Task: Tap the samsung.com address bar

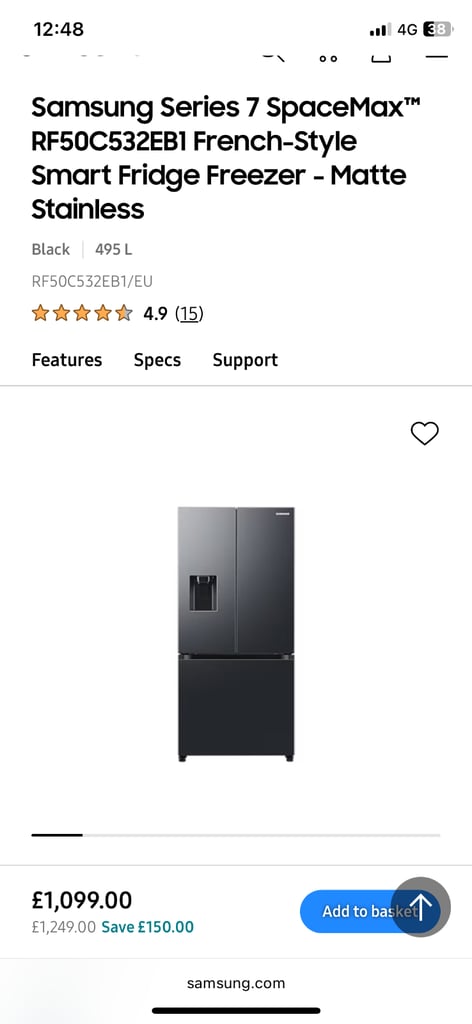Action: (236, 983)
